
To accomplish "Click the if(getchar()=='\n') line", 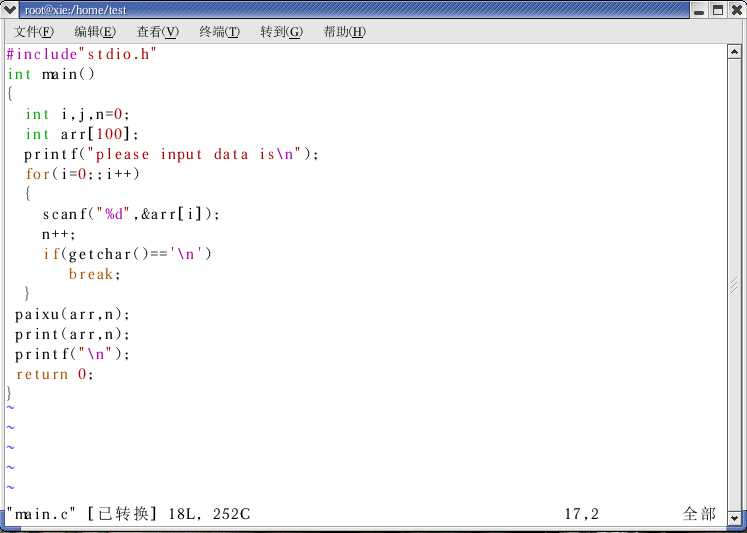I will click(127, 254).
